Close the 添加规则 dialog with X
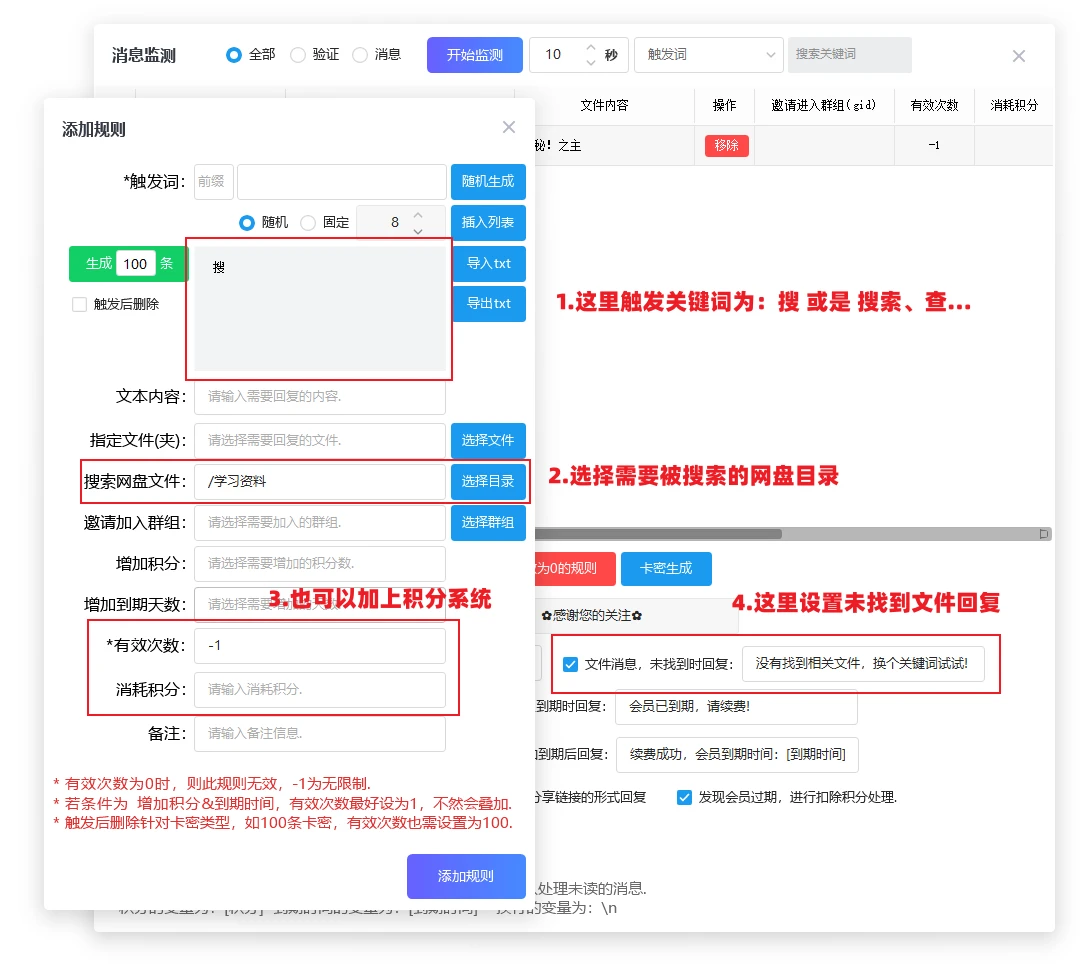 (x=509, y=127)
